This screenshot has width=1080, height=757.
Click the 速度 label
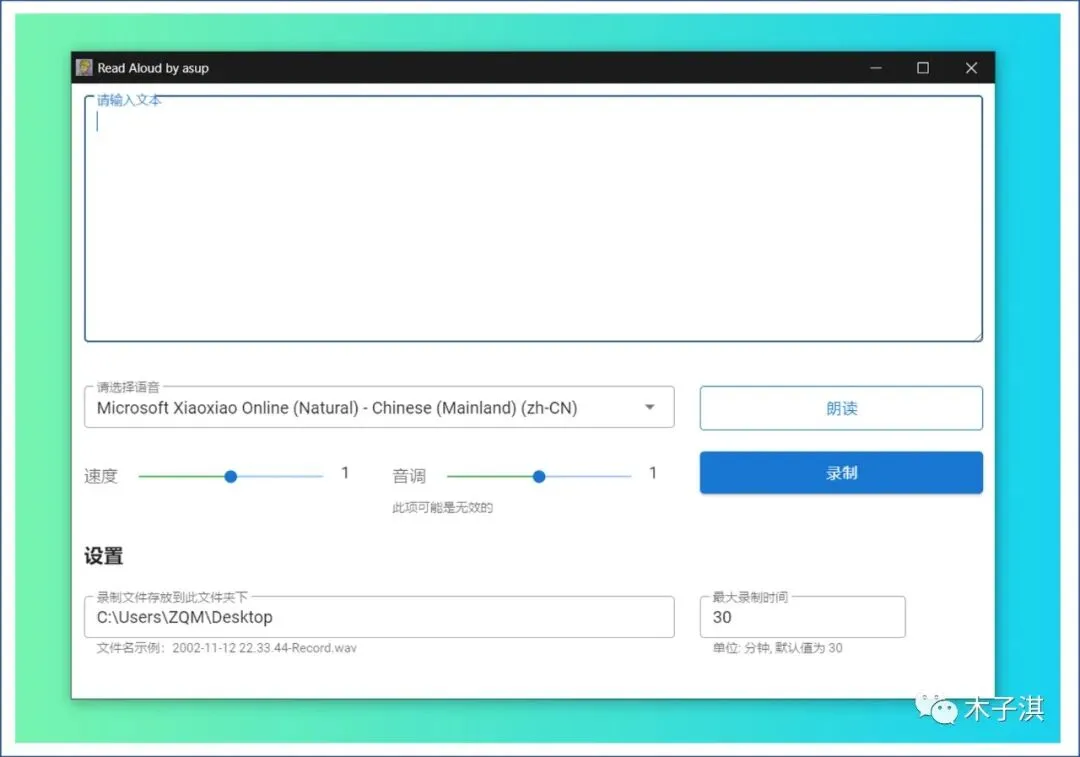click(x=101, y=476)
